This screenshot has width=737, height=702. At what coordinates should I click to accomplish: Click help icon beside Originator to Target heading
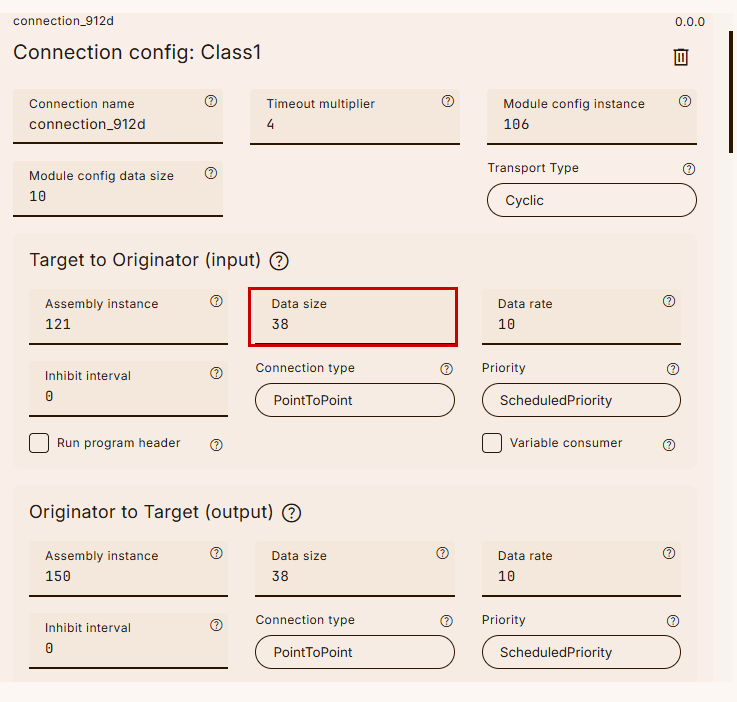[x=292, y=513]
